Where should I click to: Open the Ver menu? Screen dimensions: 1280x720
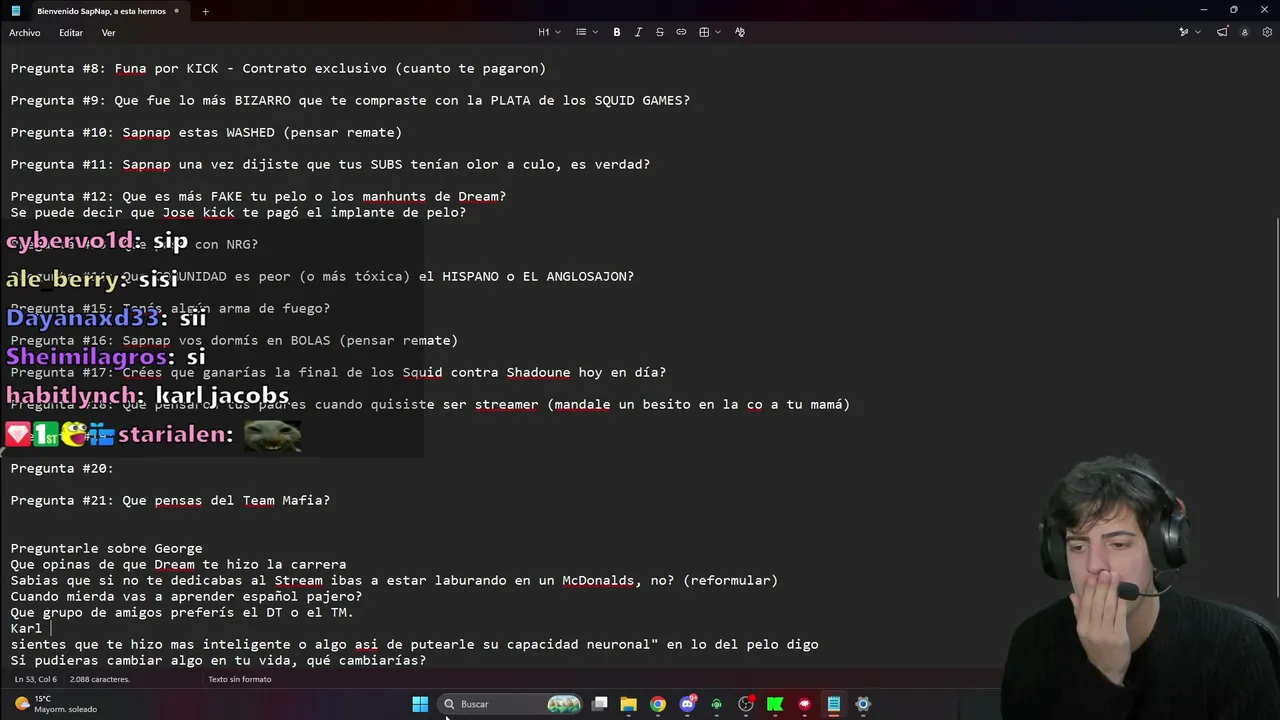[x=108, y=33]
